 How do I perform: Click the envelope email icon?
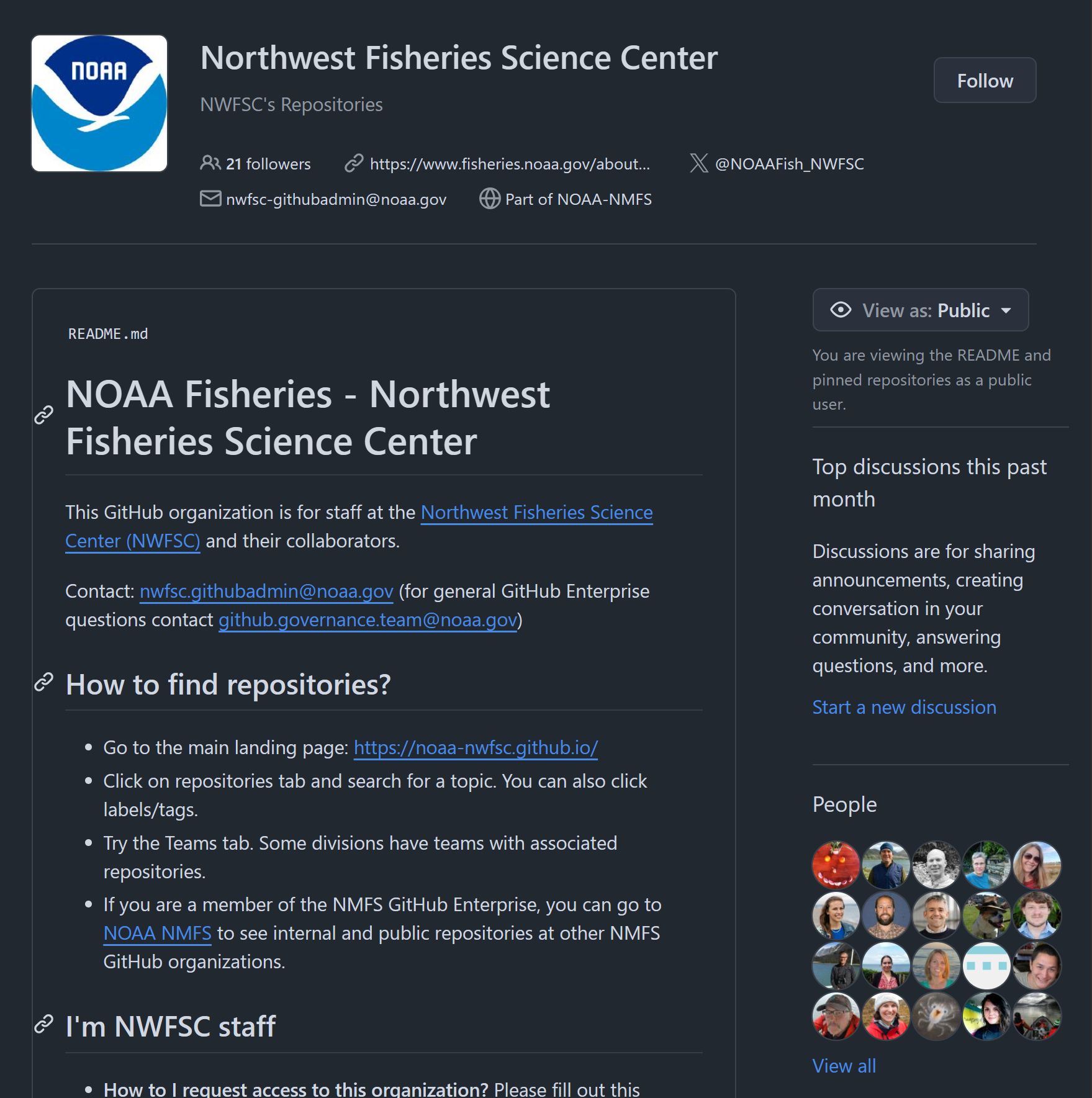210,199
